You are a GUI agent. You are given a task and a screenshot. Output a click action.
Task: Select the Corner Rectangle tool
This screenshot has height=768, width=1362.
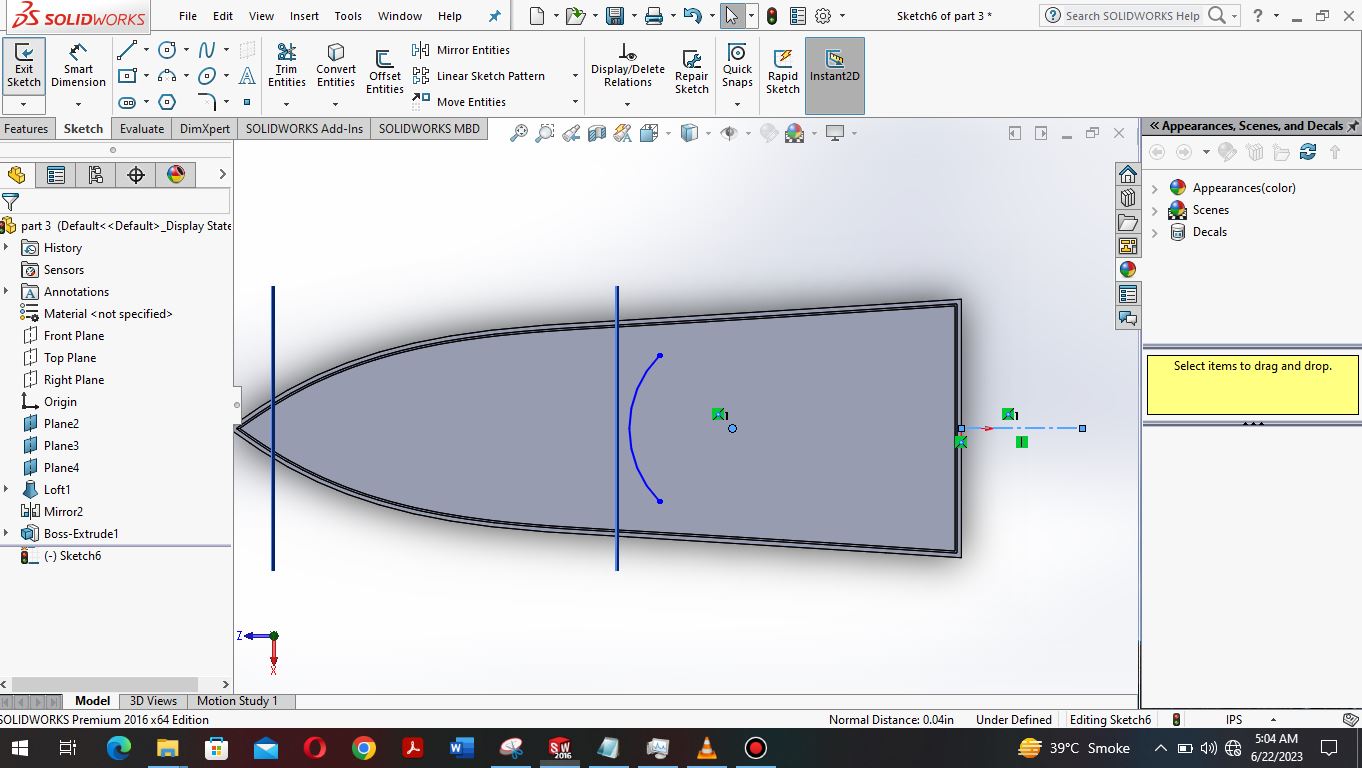[x=127, y=76]
